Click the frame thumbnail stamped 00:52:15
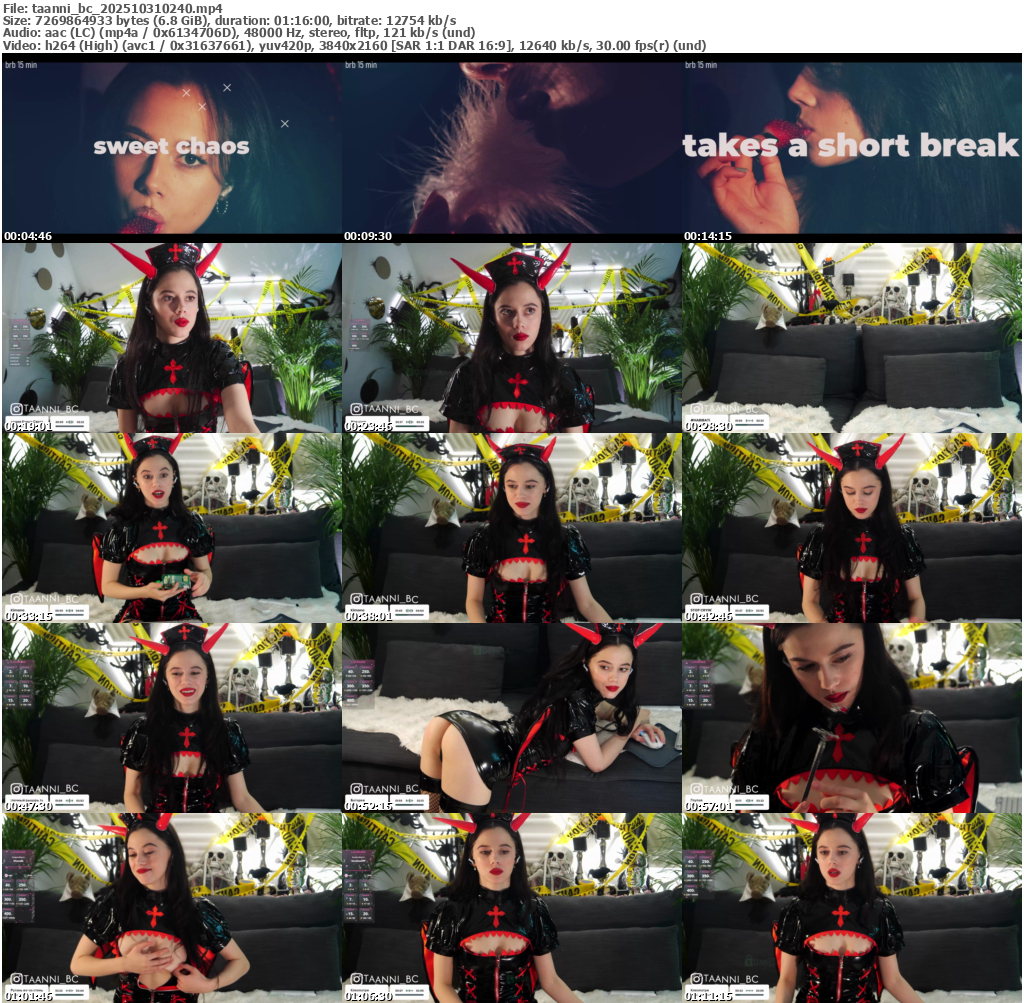 point(512,718)
